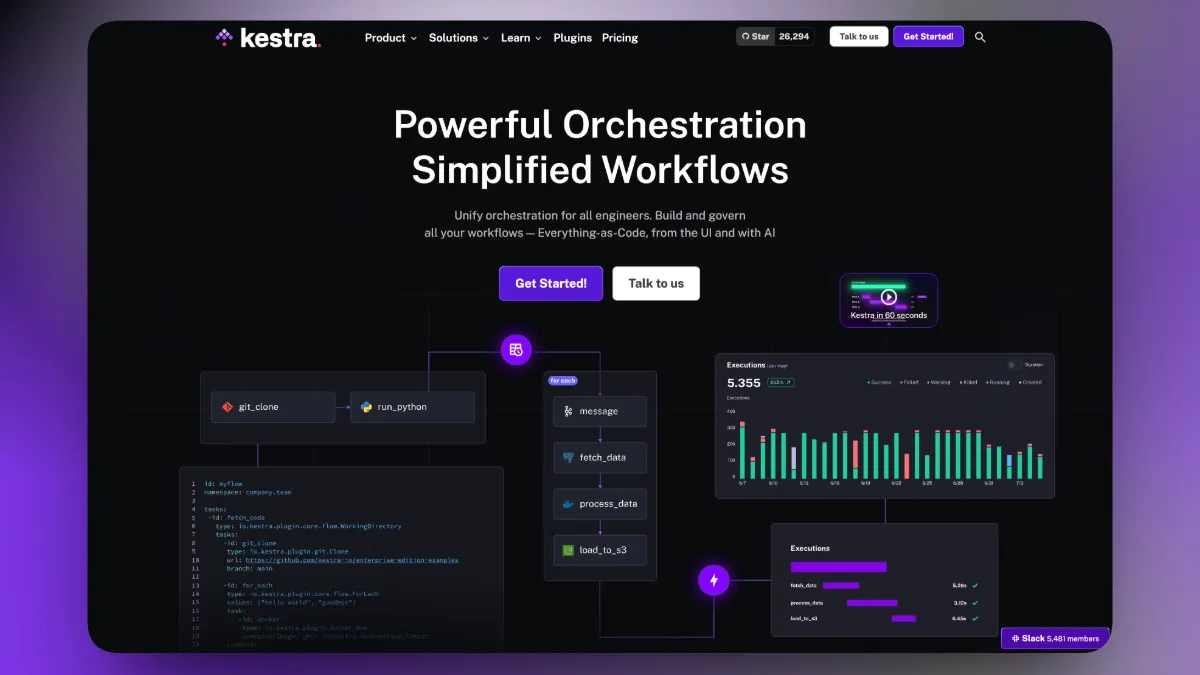The width and height of the screenshot is (1200, 675).
Task: Click the 26,294 GitHub star count
Action: click(794, 37)
